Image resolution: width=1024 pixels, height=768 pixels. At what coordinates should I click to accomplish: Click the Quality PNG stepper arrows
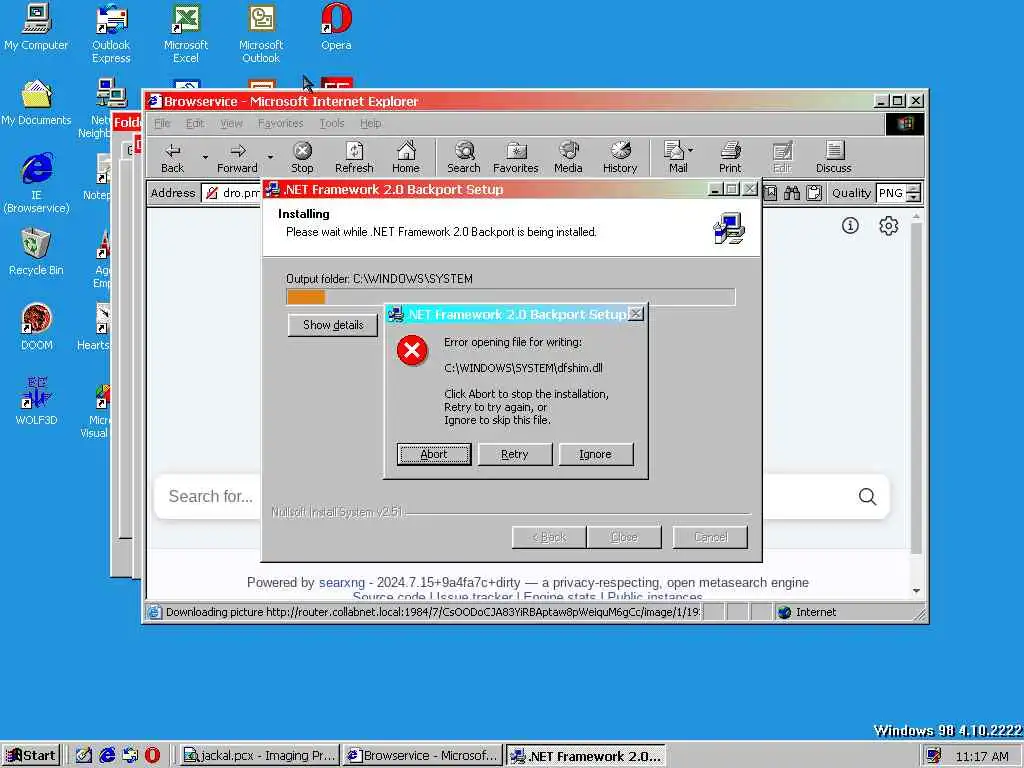tap(914, 193)
